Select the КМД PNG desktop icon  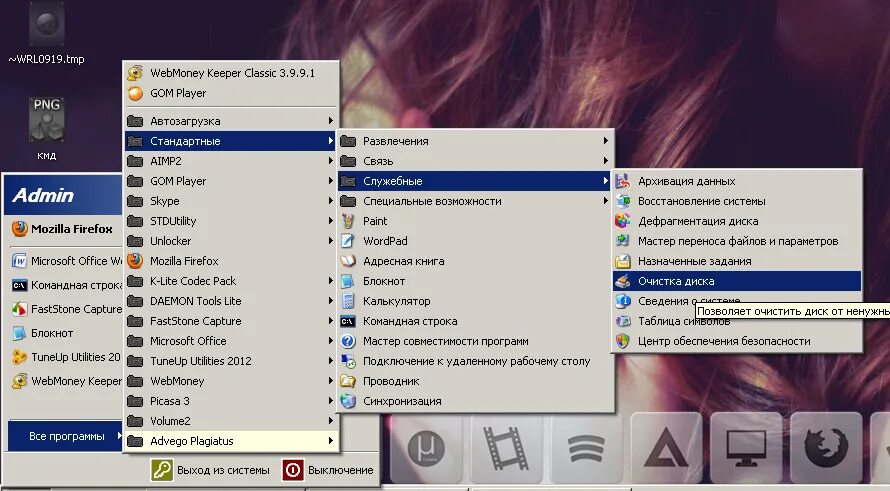47,120
